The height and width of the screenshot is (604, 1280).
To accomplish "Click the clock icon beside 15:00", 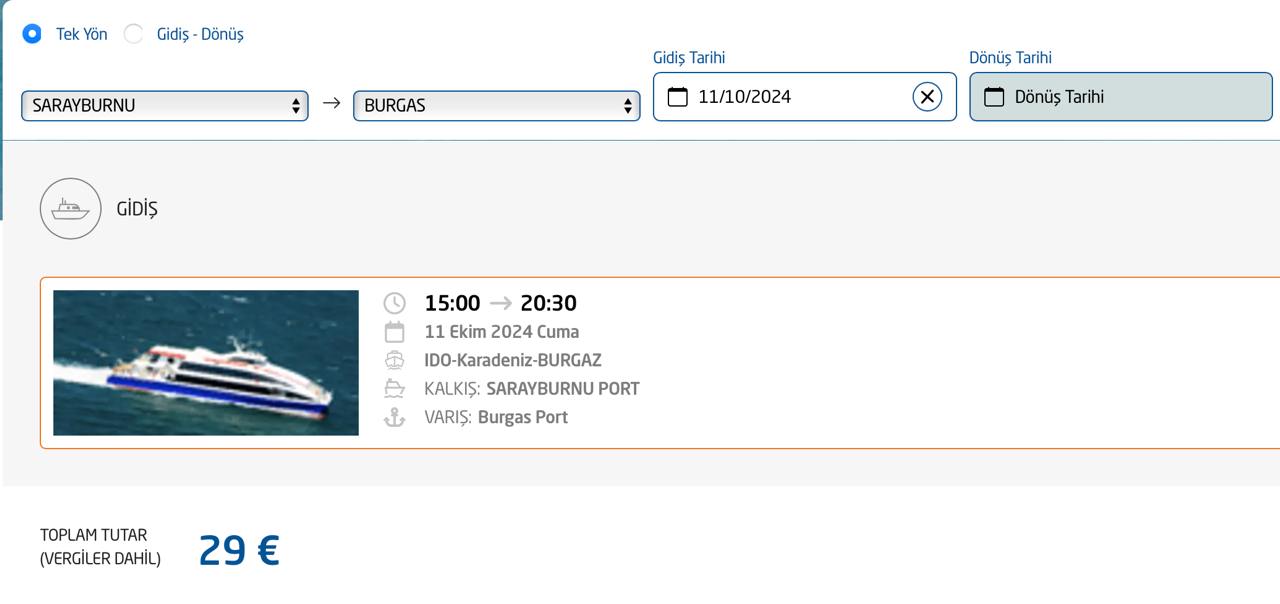I will 395,303.
